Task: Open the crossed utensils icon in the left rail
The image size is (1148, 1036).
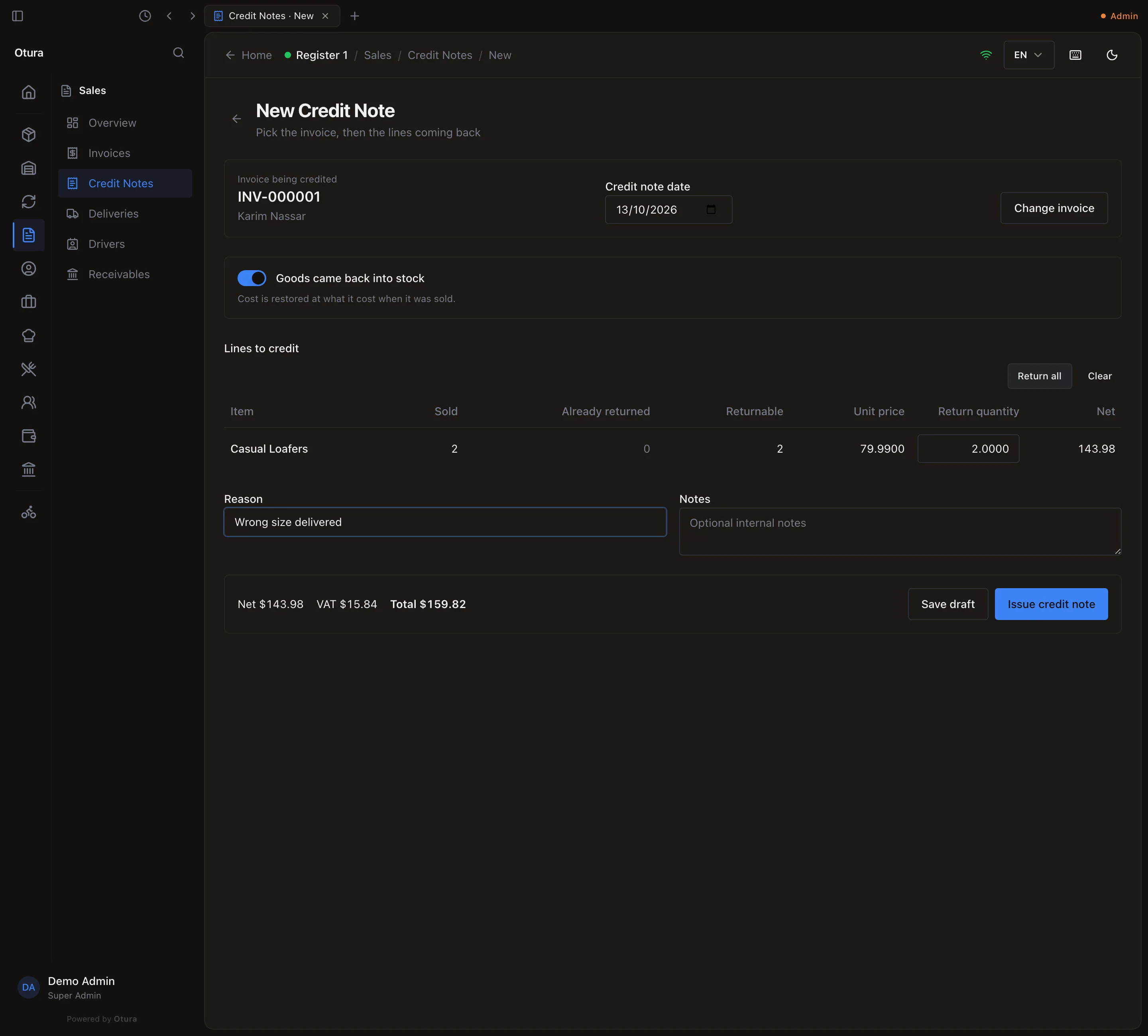Action: tap(28, 369)
